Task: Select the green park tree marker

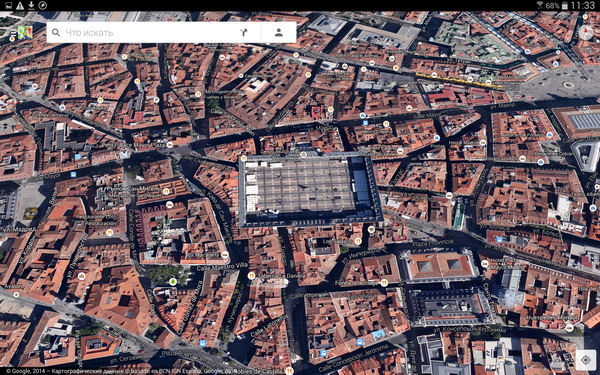Action: [x=173, y=282]
